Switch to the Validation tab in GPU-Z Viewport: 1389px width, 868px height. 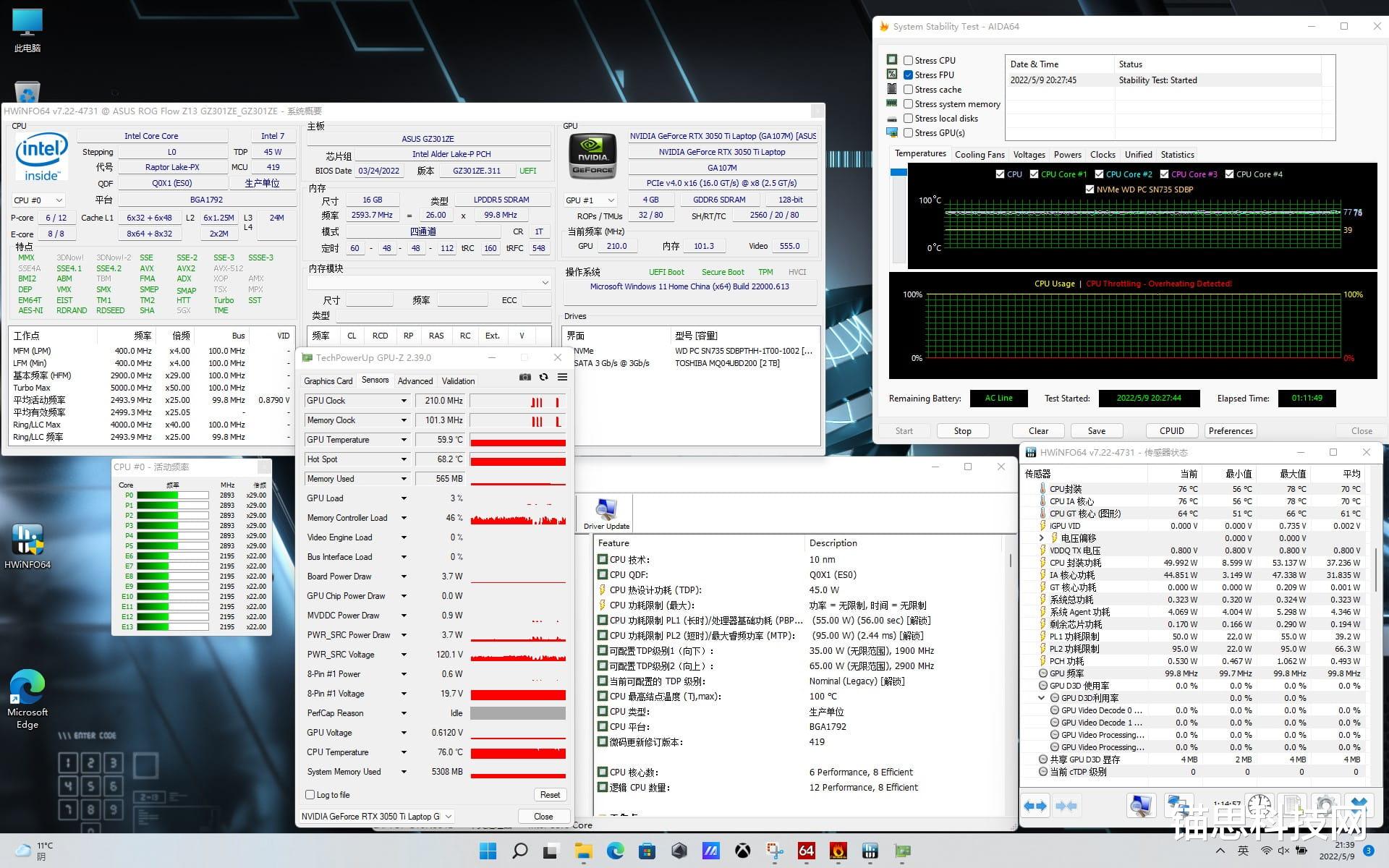(458, 380)
